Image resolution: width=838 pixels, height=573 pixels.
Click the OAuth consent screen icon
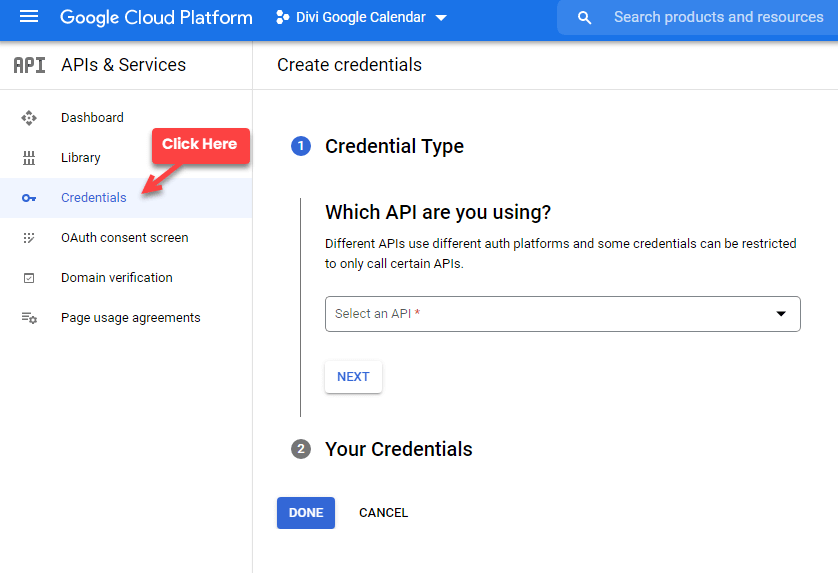coord(29,238)
